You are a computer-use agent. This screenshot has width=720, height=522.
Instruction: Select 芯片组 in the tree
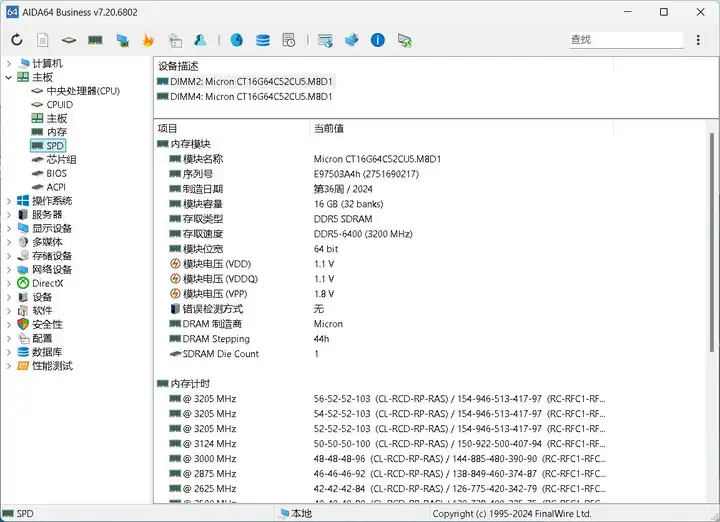click(54, 159)
